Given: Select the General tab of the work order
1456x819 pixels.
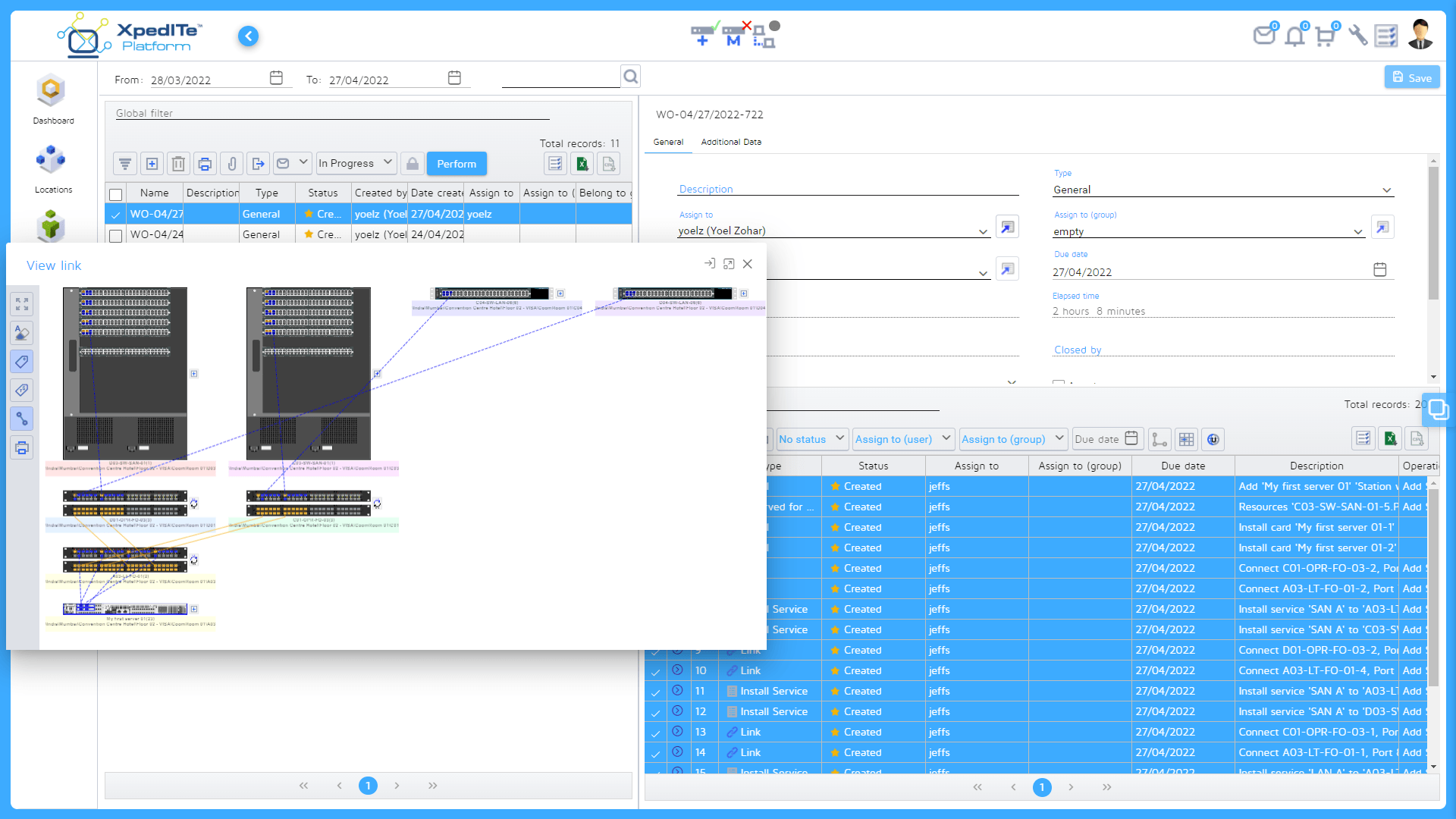Looking at the screenshot, I should click(x=668, y=142).
